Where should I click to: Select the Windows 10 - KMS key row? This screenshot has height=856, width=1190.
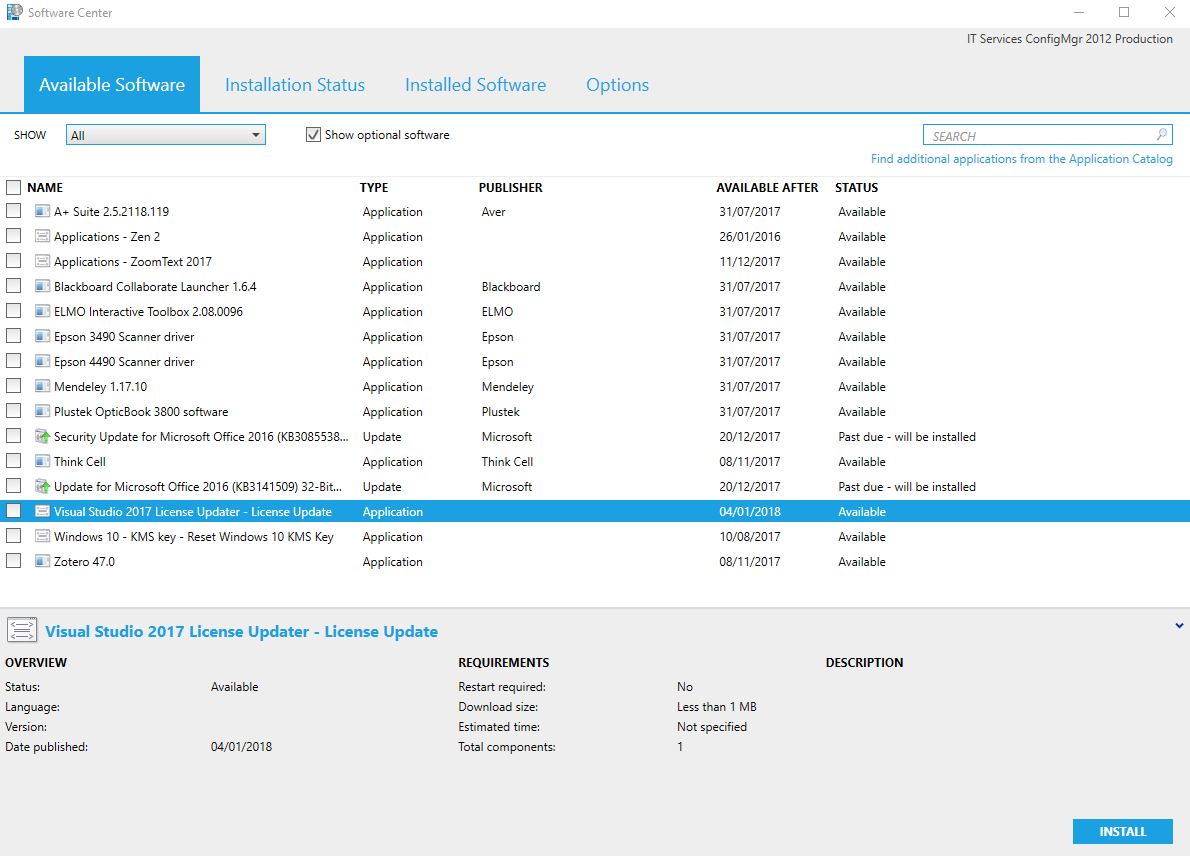pyautogui.click(x=595, y=537)
